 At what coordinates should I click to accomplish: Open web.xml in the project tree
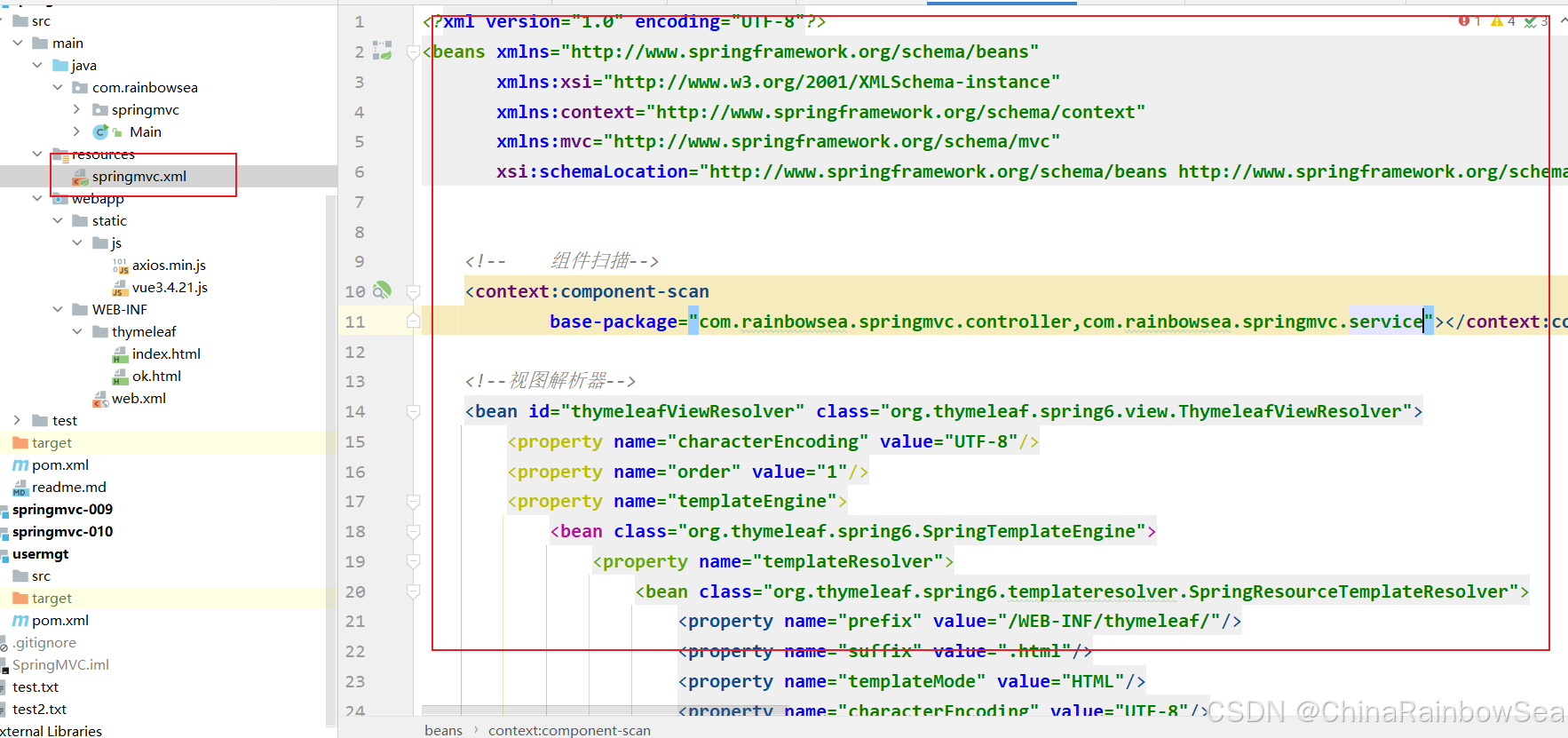[139, 398]
